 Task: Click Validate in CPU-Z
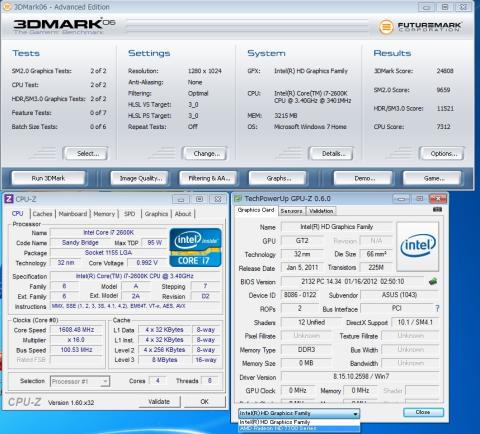tap(159, 402)
